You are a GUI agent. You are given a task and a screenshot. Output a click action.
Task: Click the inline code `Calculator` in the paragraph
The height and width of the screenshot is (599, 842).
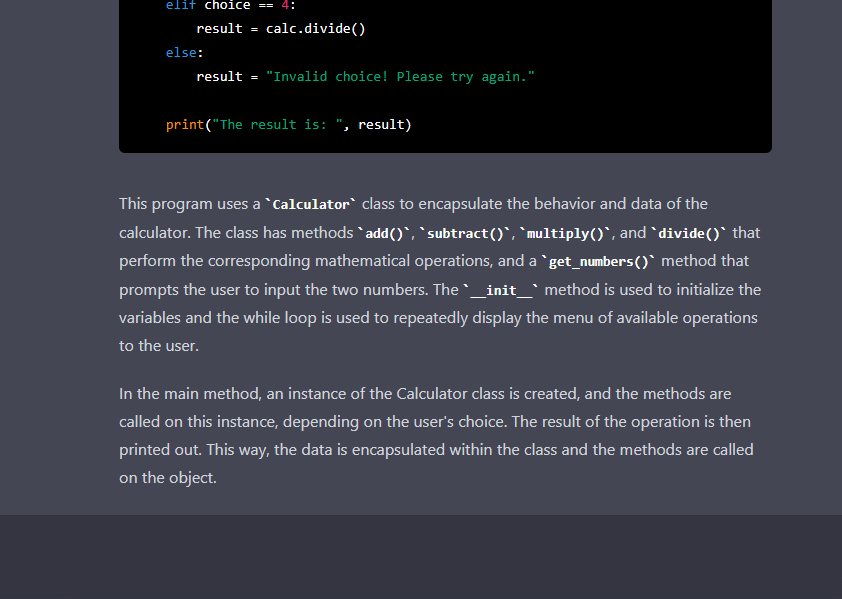pyautogui.click(x=311, y=205)
